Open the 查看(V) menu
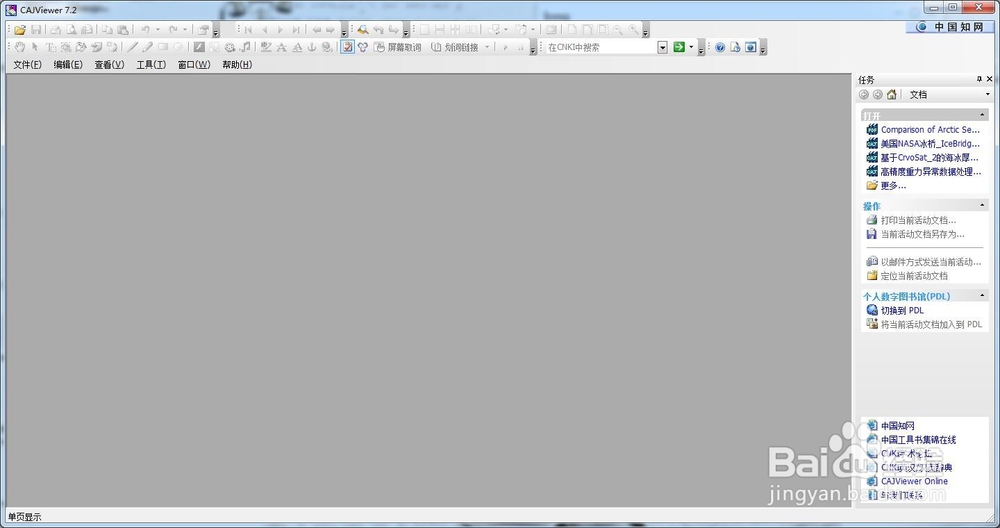 [x=109, y=64]
